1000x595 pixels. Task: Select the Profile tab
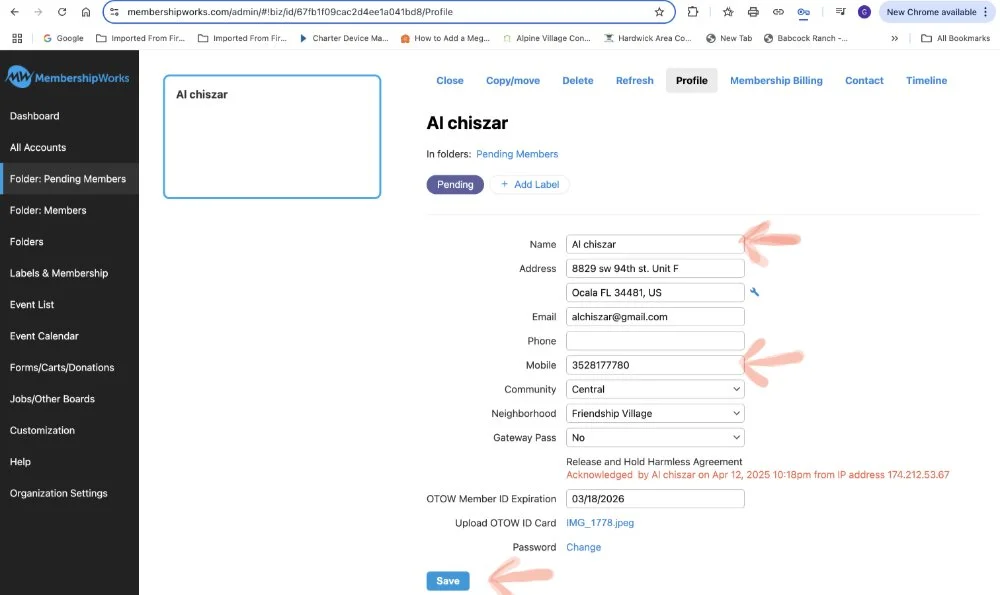click(x=691, y=80)
